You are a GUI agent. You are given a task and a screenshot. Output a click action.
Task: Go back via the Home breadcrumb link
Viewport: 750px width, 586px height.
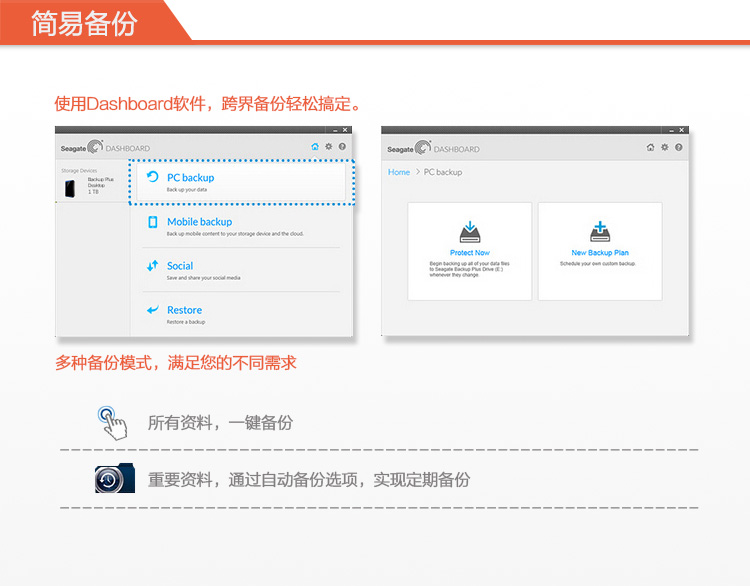tap(399, 172)
